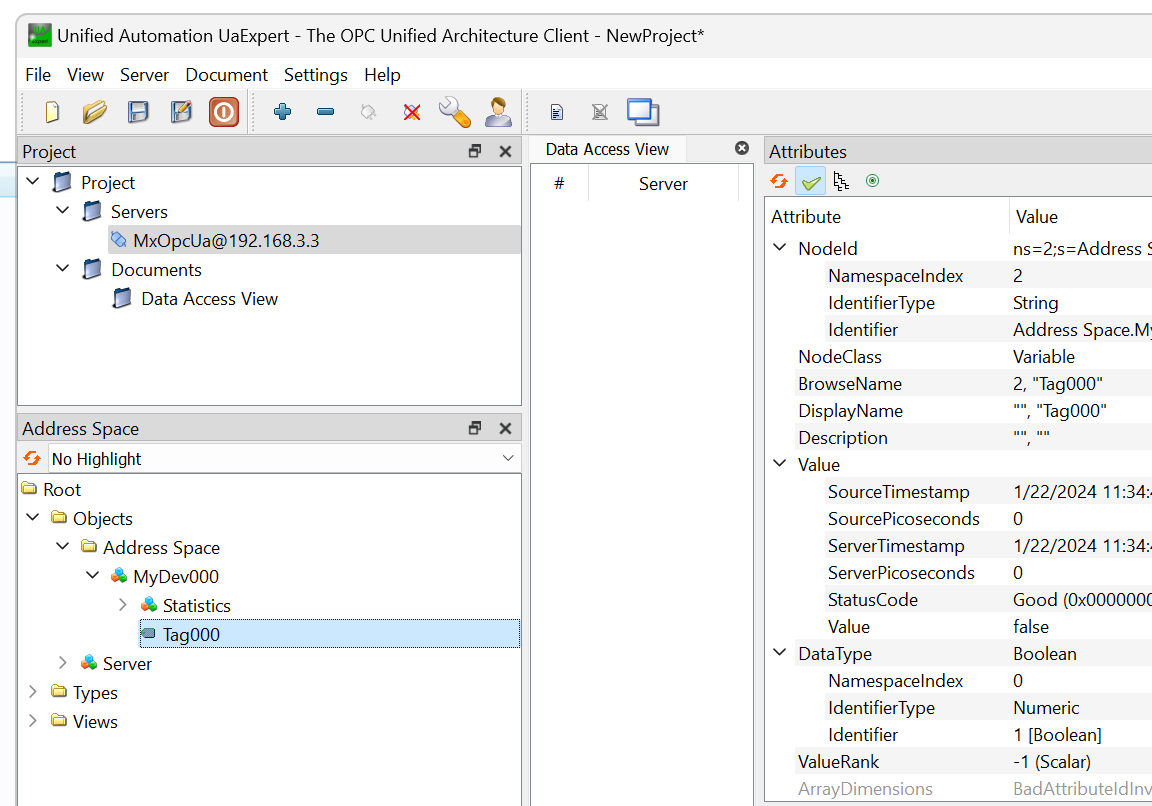Collapse the DataType attribute group
This screenshot has height=806, width=1152.
point(780,652)
